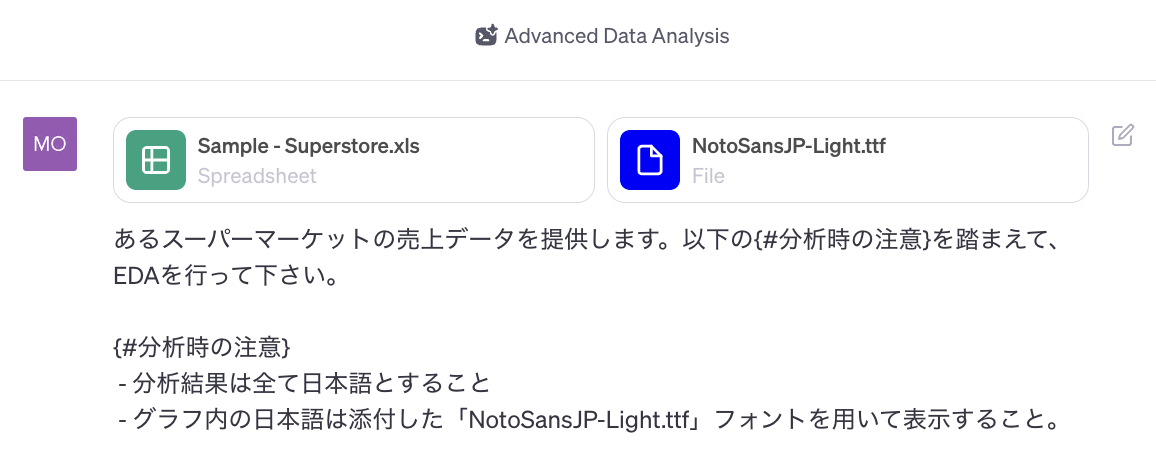The width and height of the screenshot is (1156, 460).
Task: Open the Sample - Superstore.xls filename
Action: pyautogui.click(x=308, y=146)
